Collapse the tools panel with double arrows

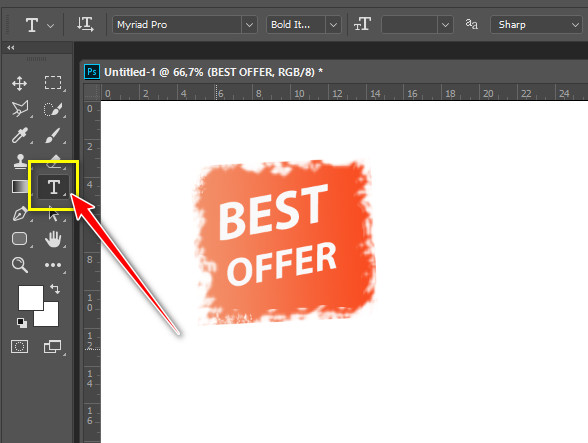(x=10, y=48)
